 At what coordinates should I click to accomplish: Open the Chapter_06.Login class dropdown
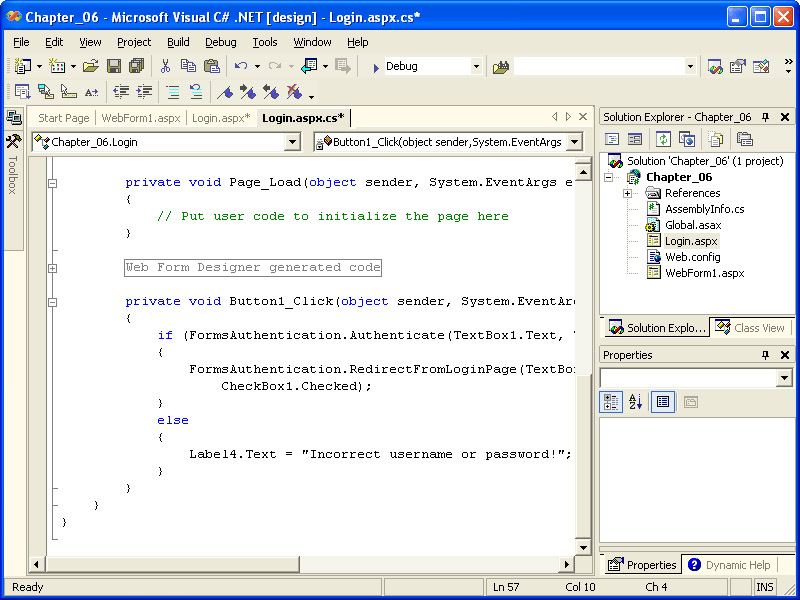click(x=292, y=142)
